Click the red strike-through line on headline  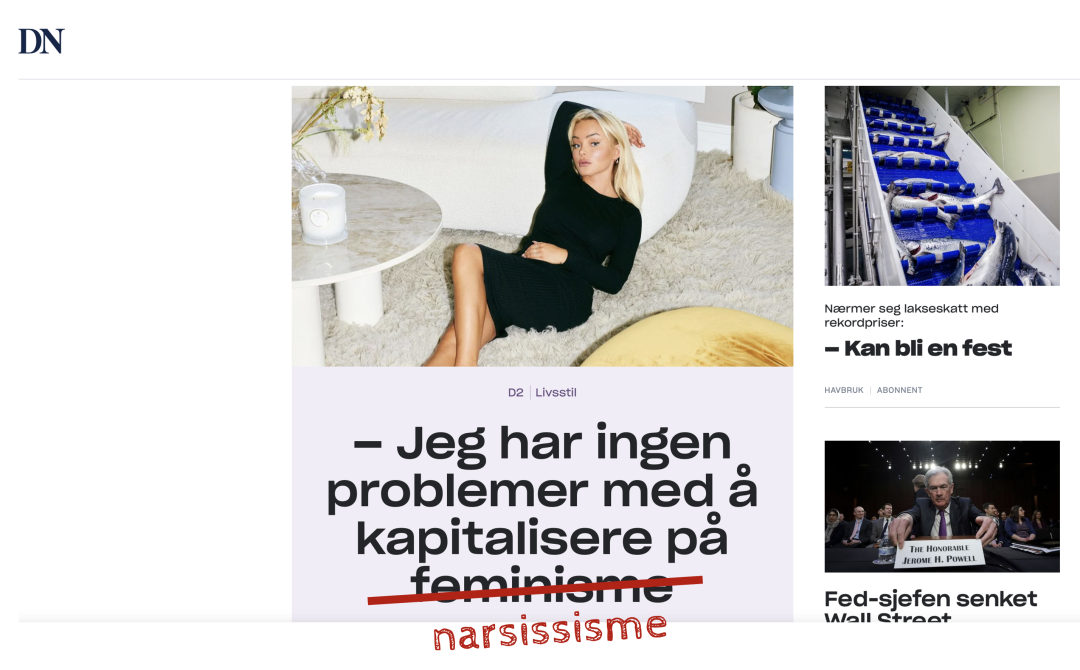[x=535, y=591]
